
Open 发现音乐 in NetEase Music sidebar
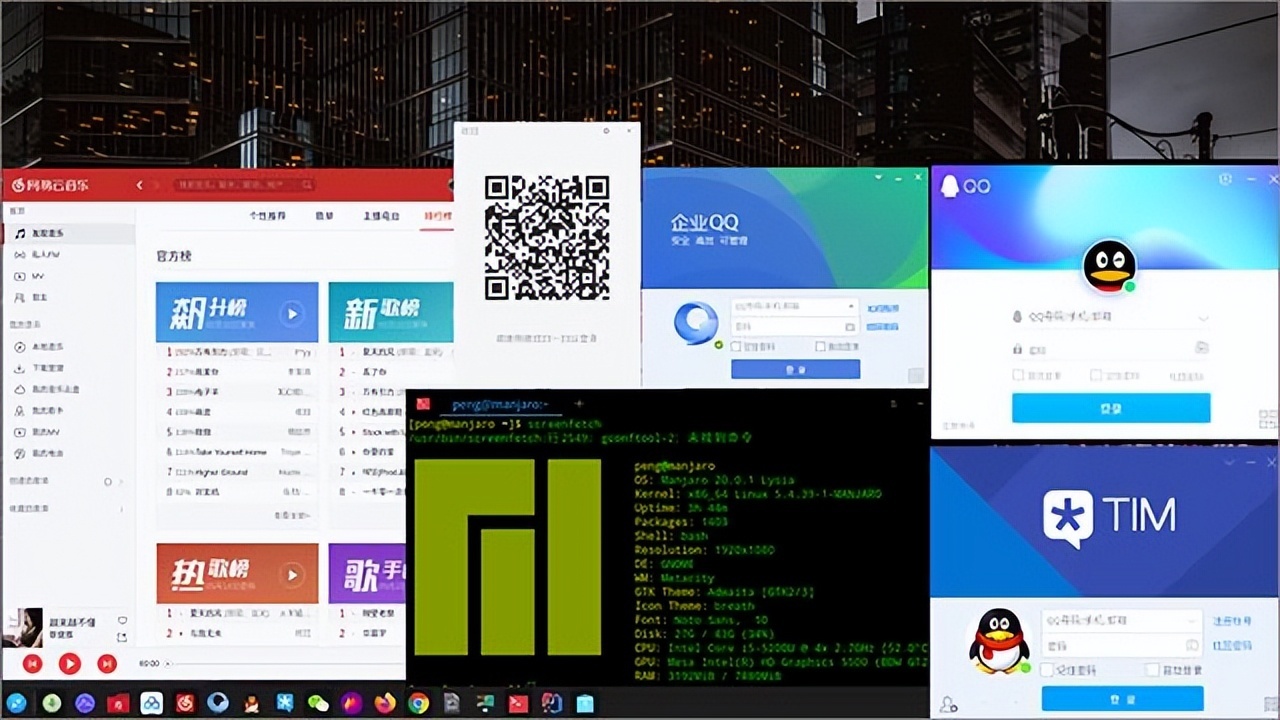click(x=67, y=233)
